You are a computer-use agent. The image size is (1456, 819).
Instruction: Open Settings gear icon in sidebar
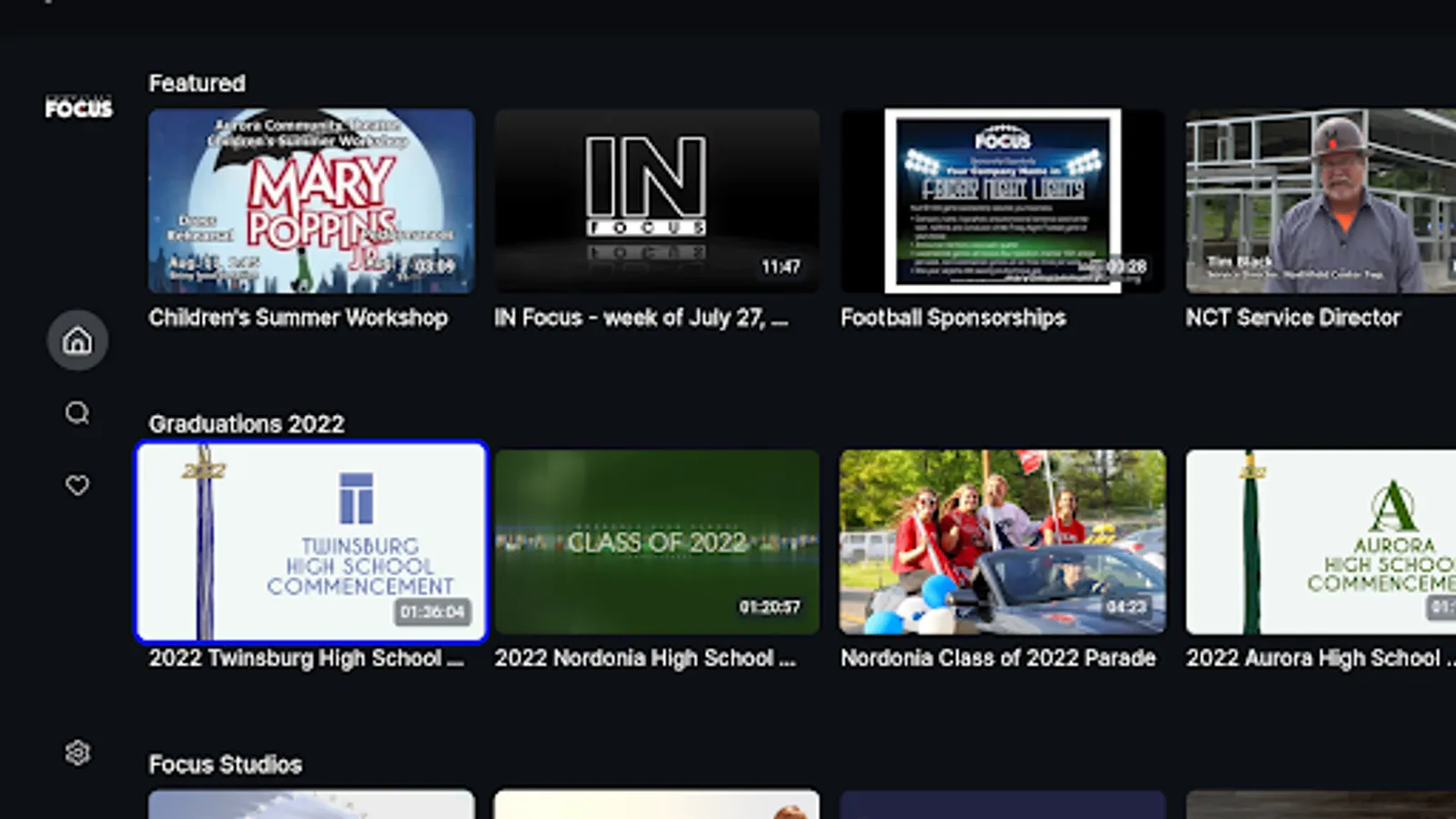77,753
